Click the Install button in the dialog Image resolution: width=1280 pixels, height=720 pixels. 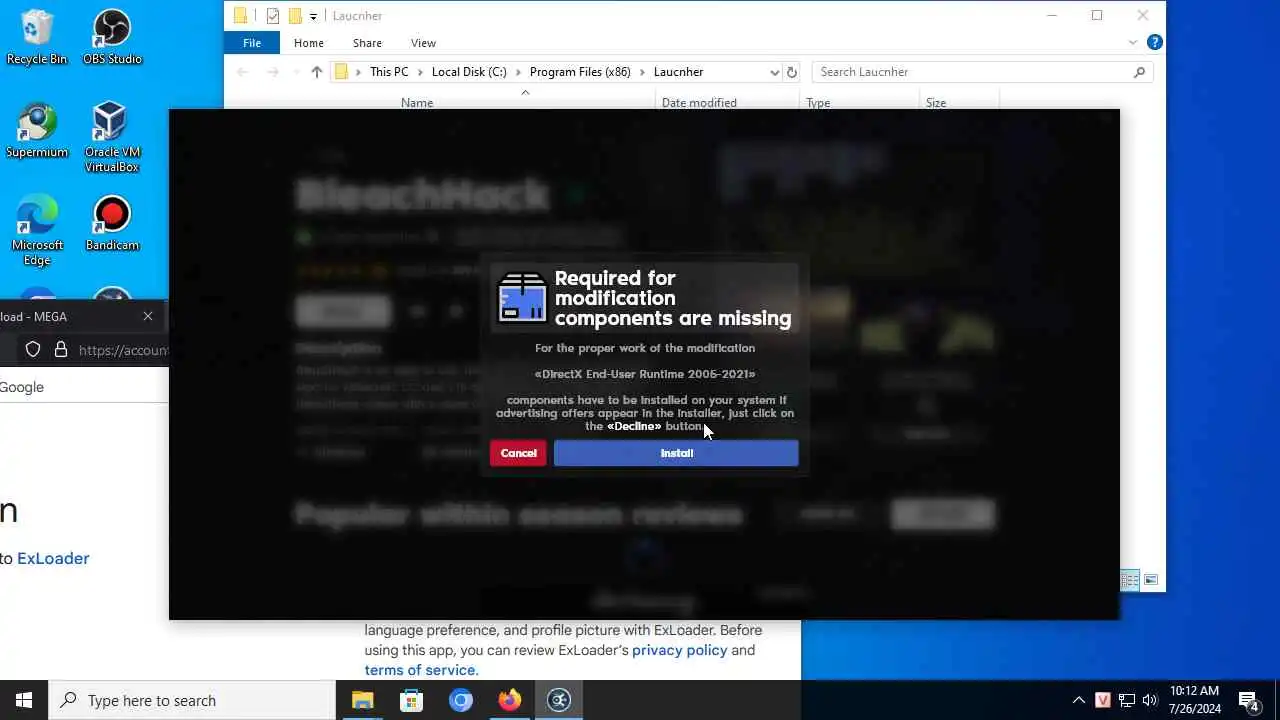(676, 453)
